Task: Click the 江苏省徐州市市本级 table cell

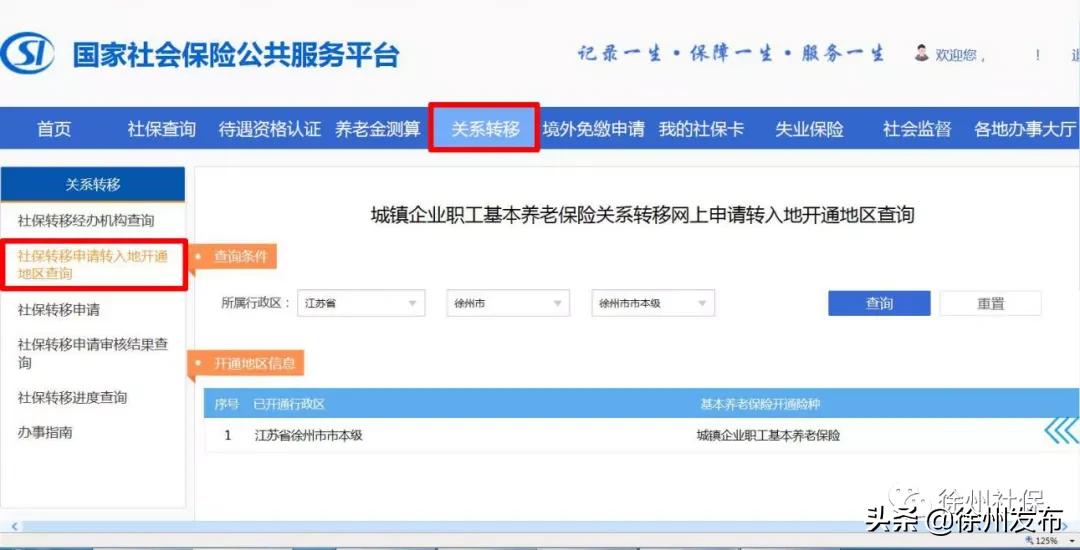Action: tap(309, 435)
